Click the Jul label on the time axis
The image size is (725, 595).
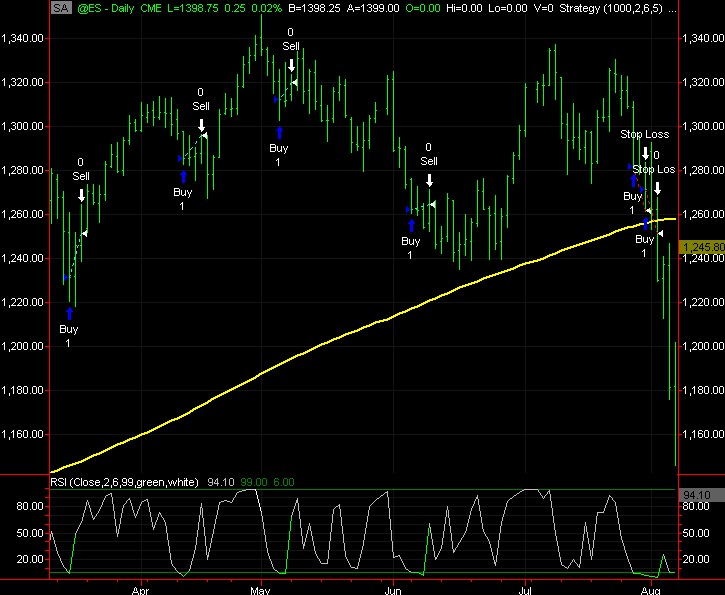tap(525, 590)
